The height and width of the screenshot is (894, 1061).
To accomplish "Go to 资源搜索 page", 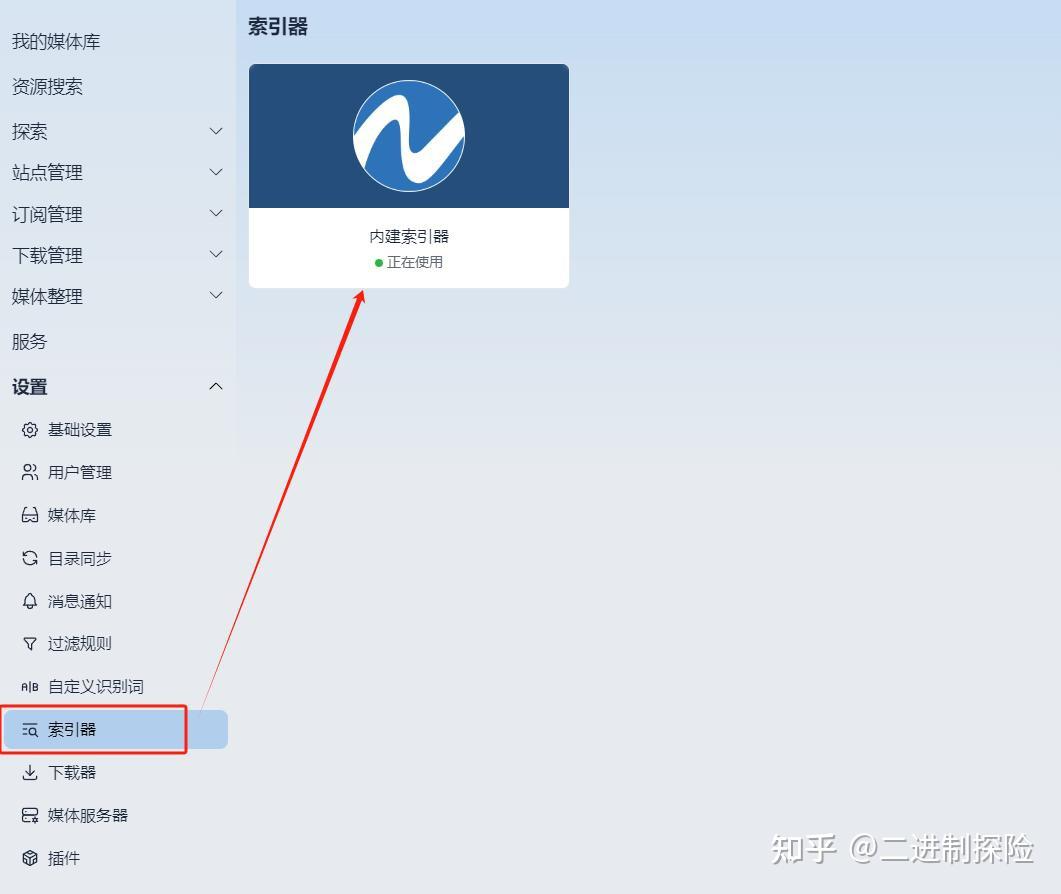I will coord(47,87).
